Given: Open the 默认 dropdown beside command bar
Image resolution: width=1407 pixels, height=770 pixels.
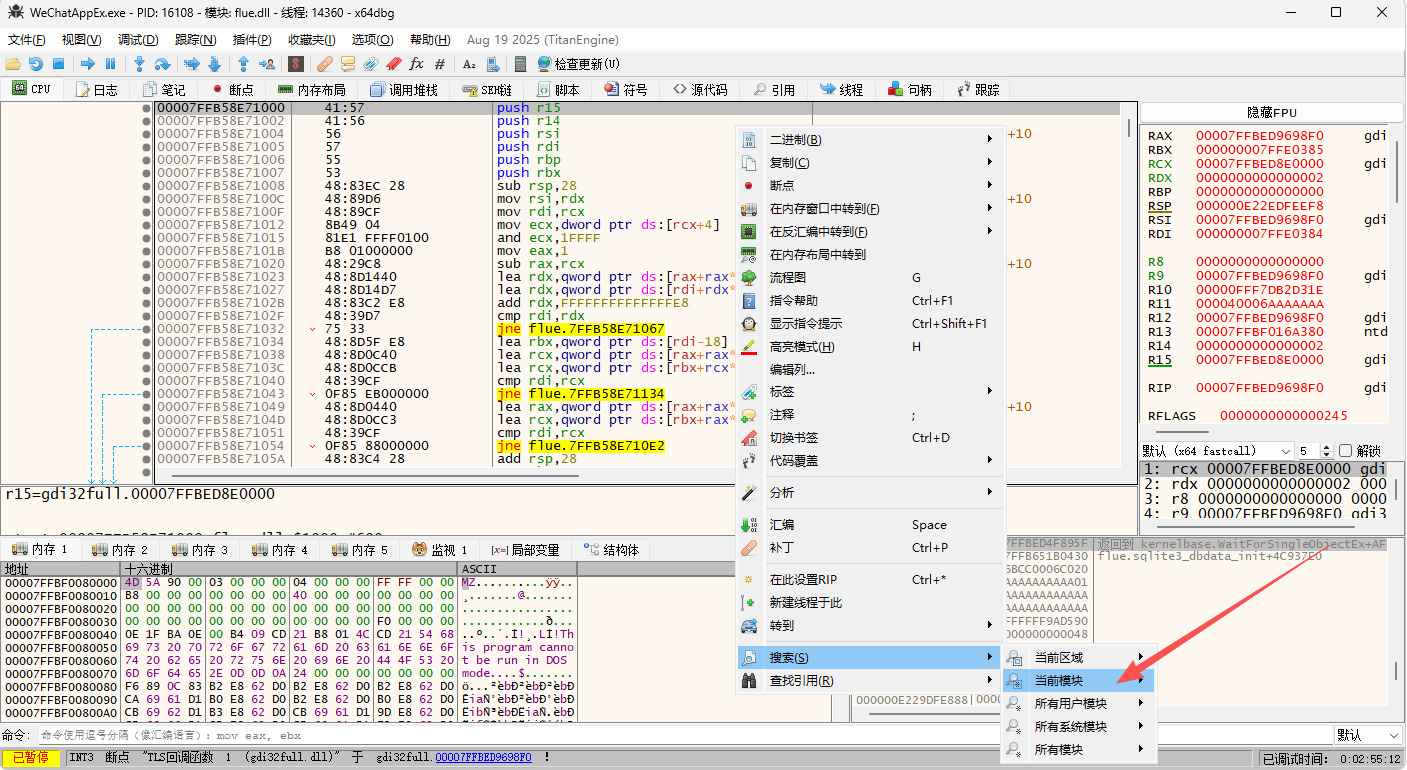Looking at the screenshot, I should [1367, 735].
